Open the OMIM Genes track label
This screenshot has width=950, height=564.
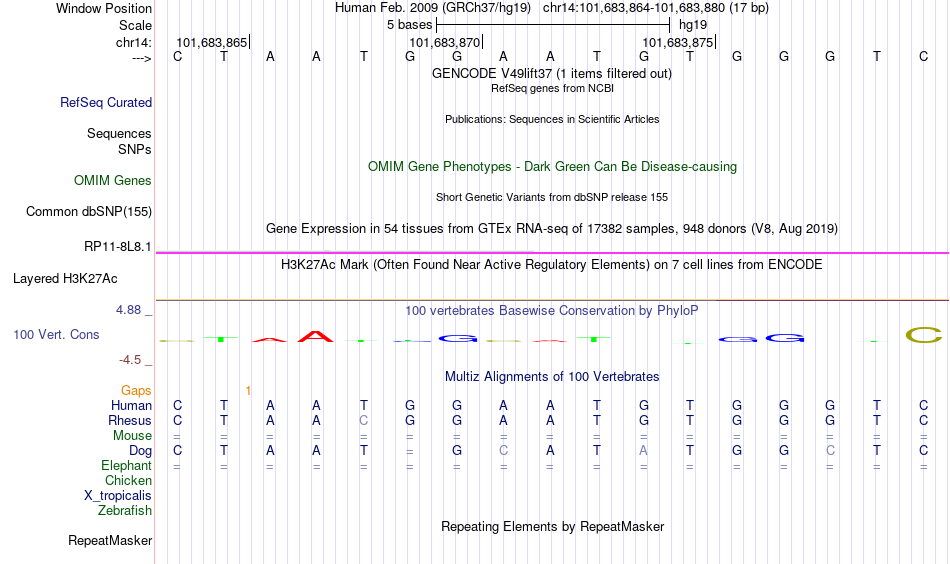click(x=113, y=181)
